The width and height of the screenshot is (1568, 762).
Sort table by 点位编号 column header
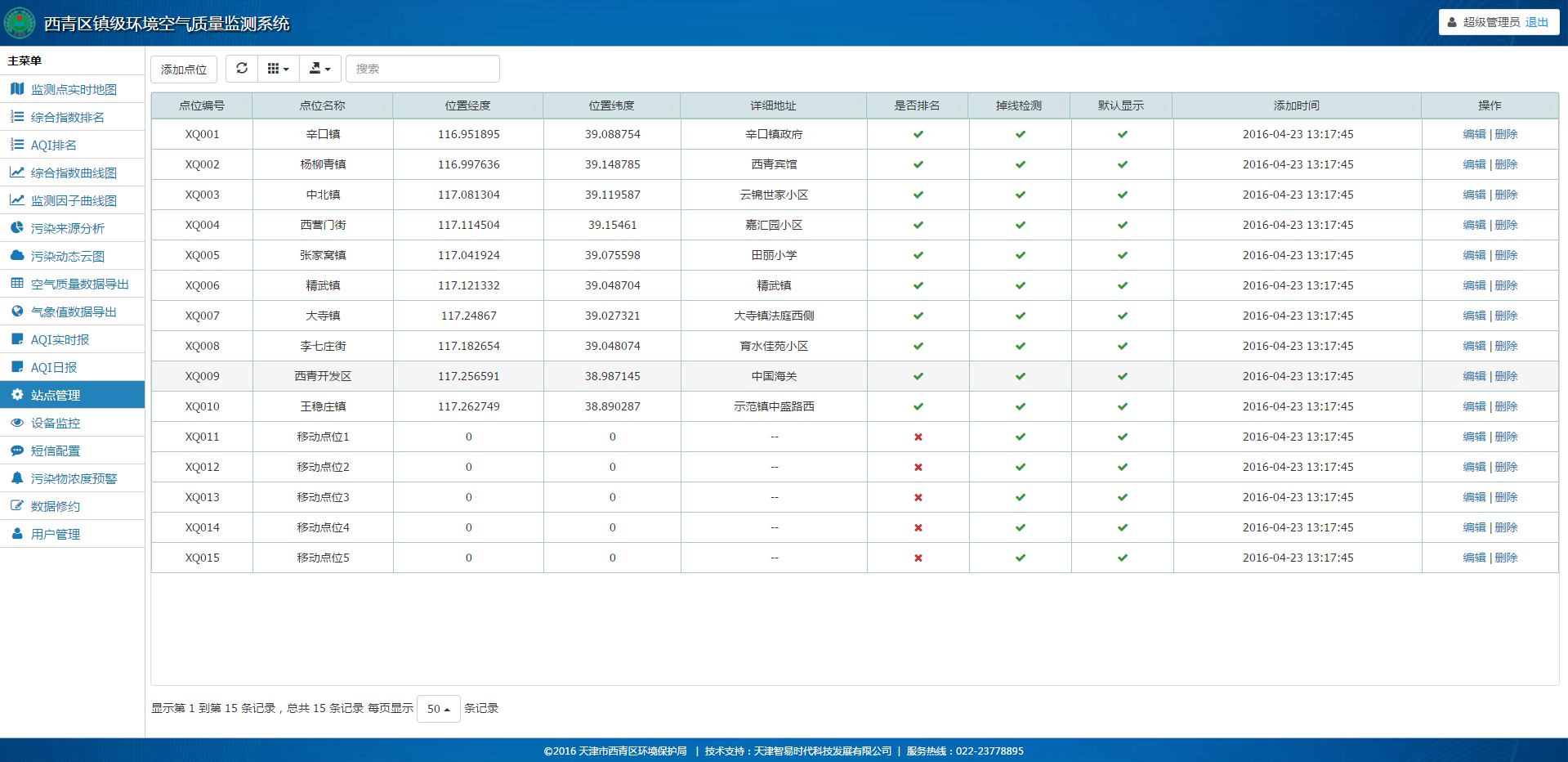click(x=202, y=105)
